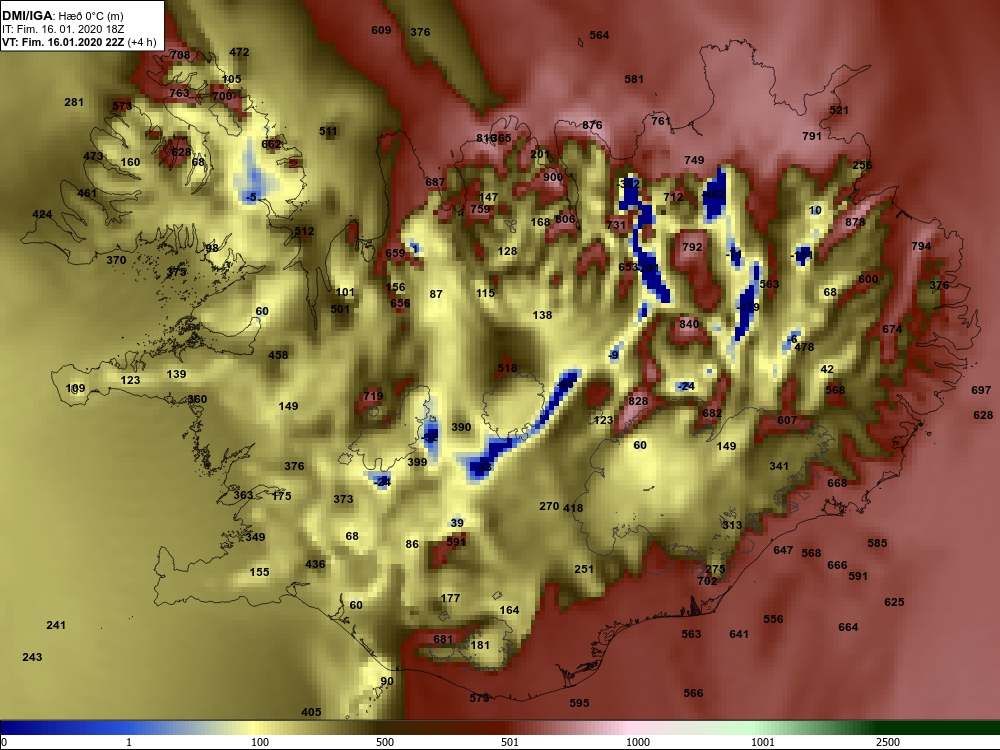Click the map value "160"

(x=130, y=162)
